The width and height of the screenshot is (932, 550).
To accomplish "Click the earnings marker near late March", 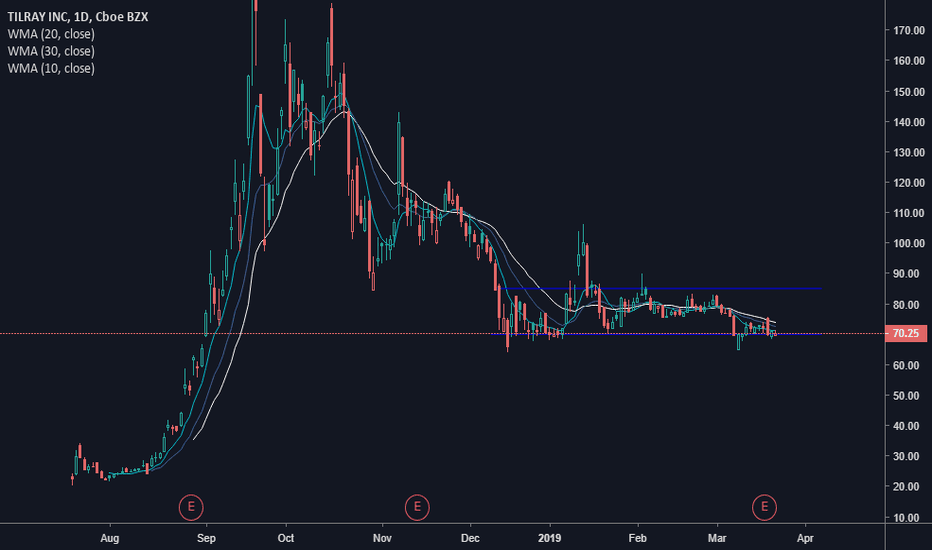I will pos(764,507).
